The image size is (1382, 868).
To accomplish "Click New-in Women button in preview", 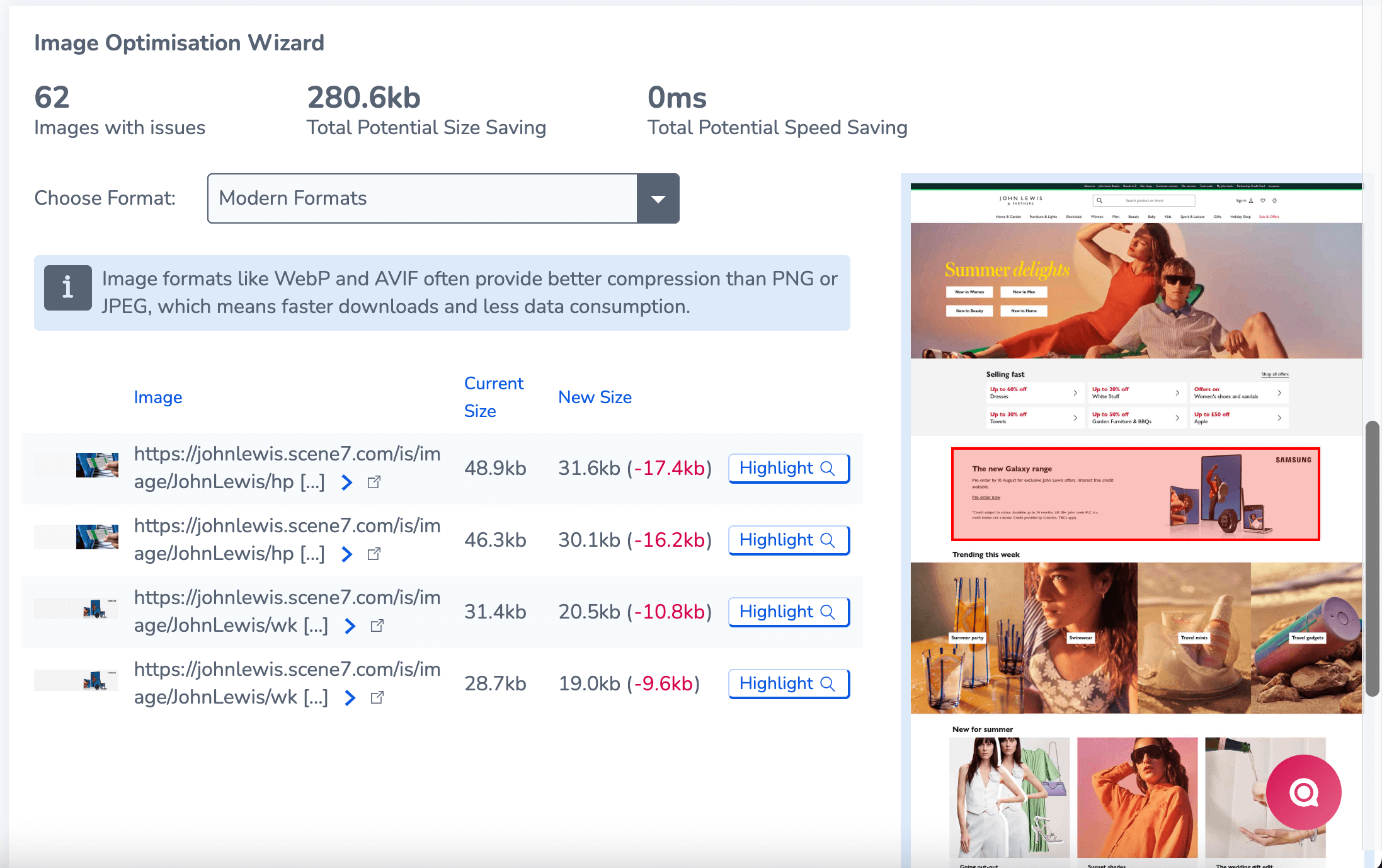I will [x=969, y=292].
